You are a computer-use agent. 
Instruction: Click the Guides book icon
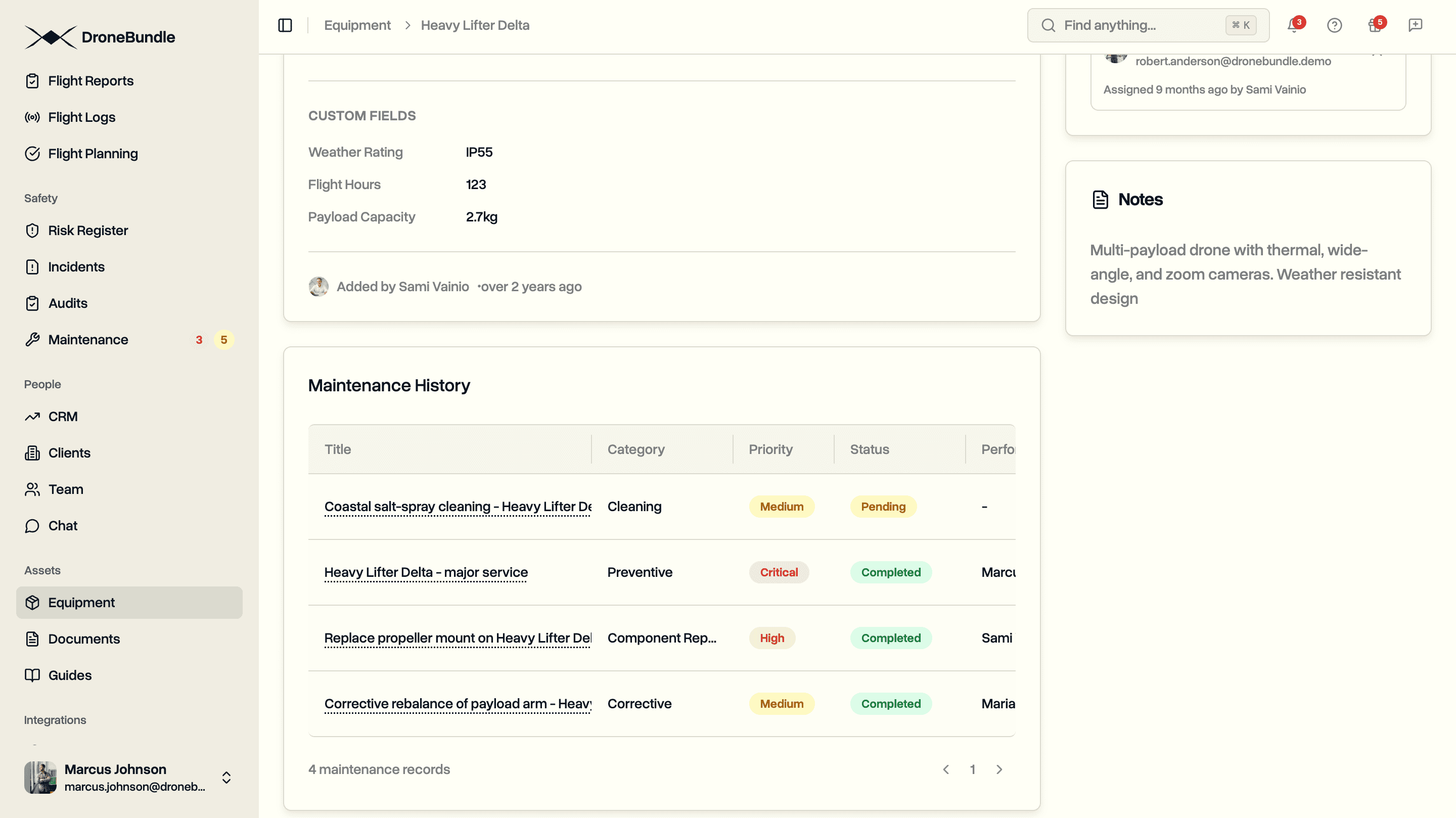(32, 675)
